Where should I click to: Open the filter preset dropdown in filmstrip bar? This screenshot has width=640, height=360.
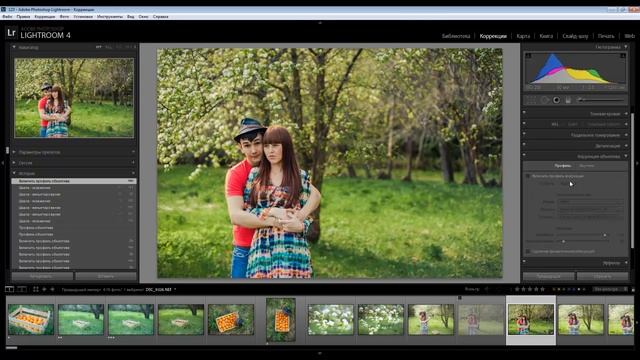coord(611,289)
